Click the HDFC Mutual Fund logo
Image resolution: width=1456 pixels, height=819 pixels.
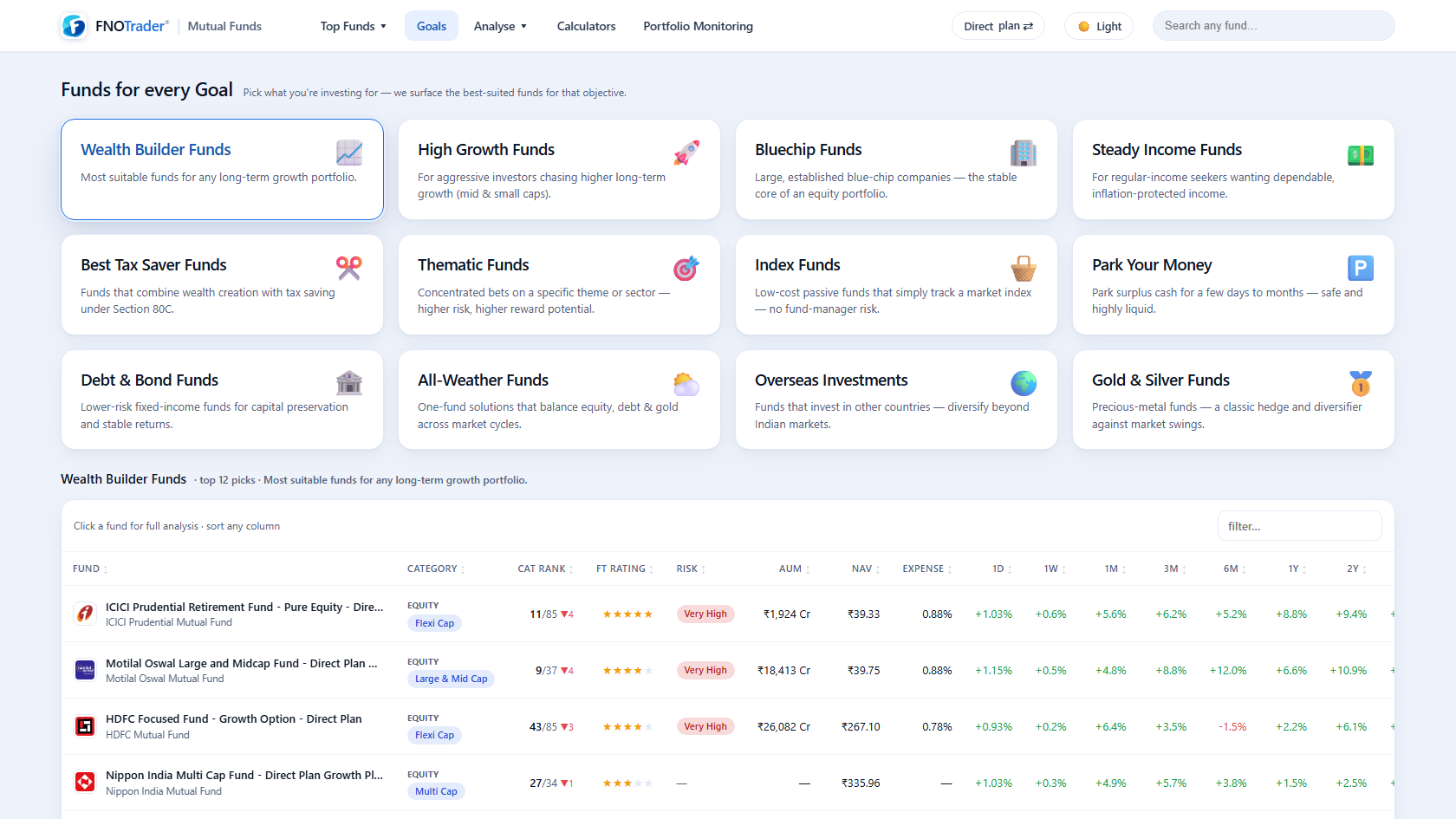point(85,726)
